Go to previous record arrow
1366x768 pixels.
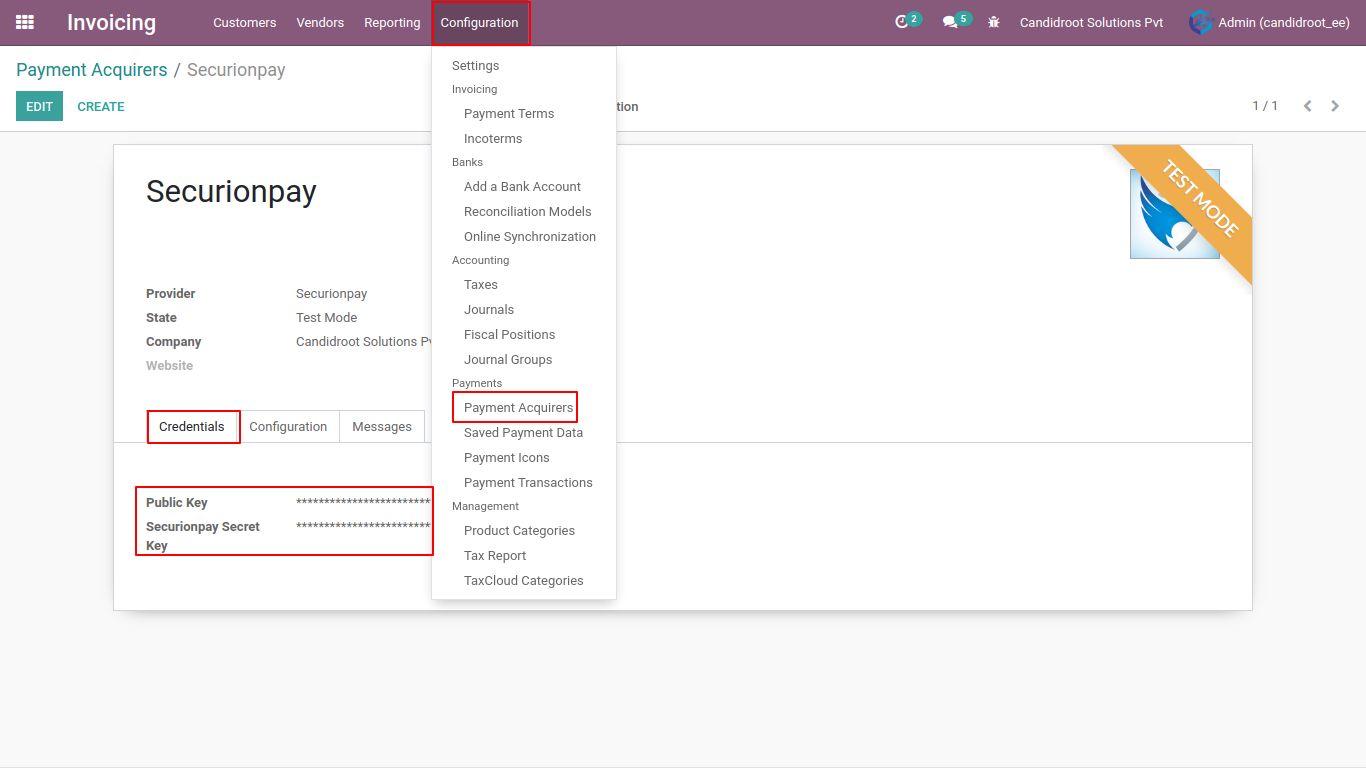pos(1307,106)
